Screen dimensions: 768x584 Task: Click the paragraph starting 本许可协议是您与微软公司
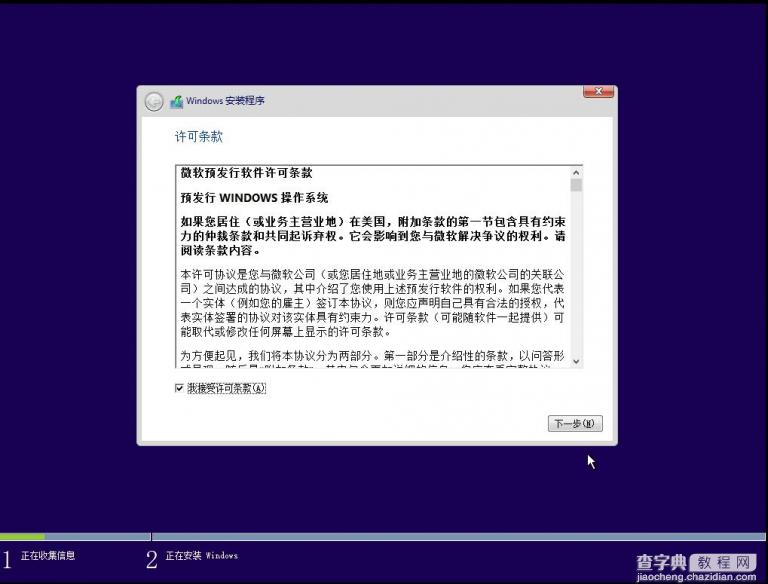coord(372,303)
